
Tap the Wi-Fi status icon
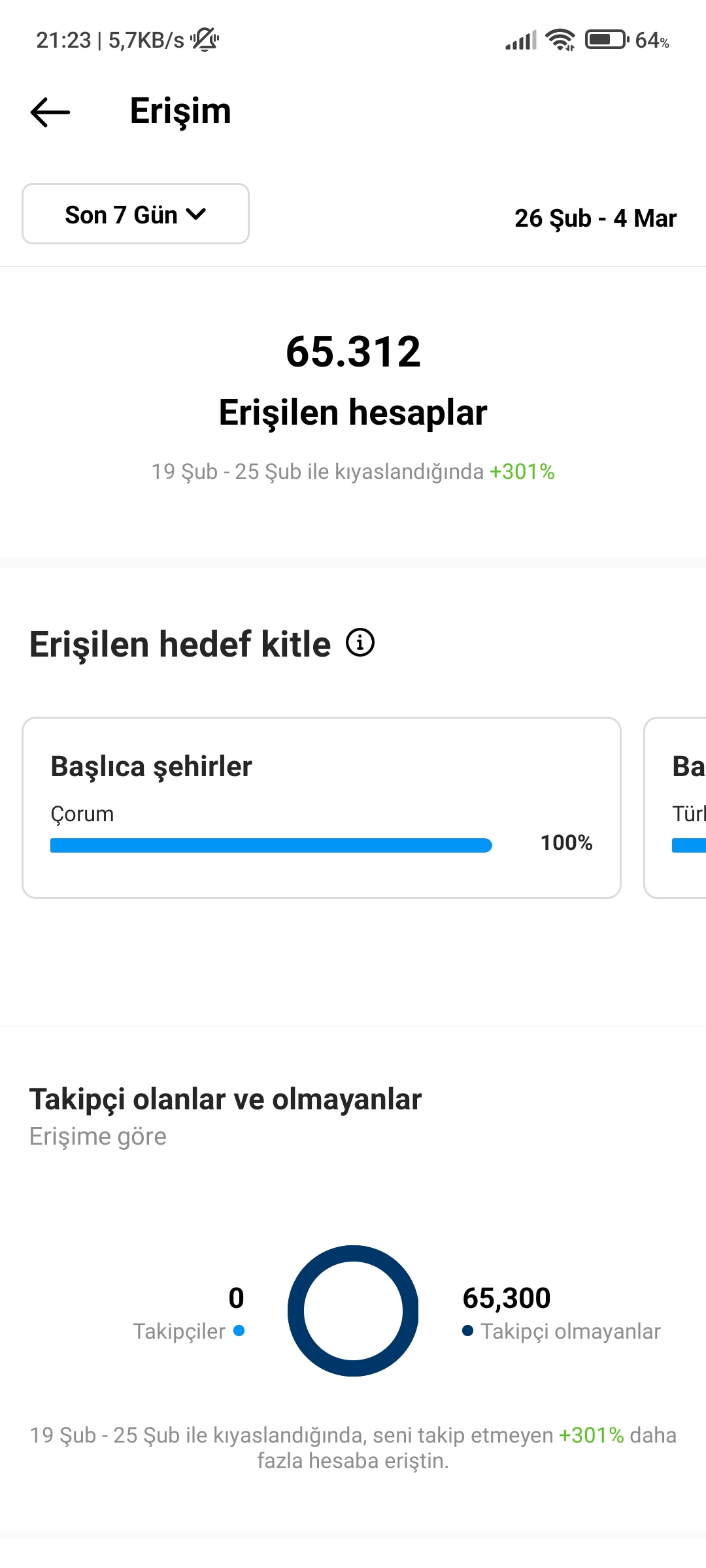(560, 40)
